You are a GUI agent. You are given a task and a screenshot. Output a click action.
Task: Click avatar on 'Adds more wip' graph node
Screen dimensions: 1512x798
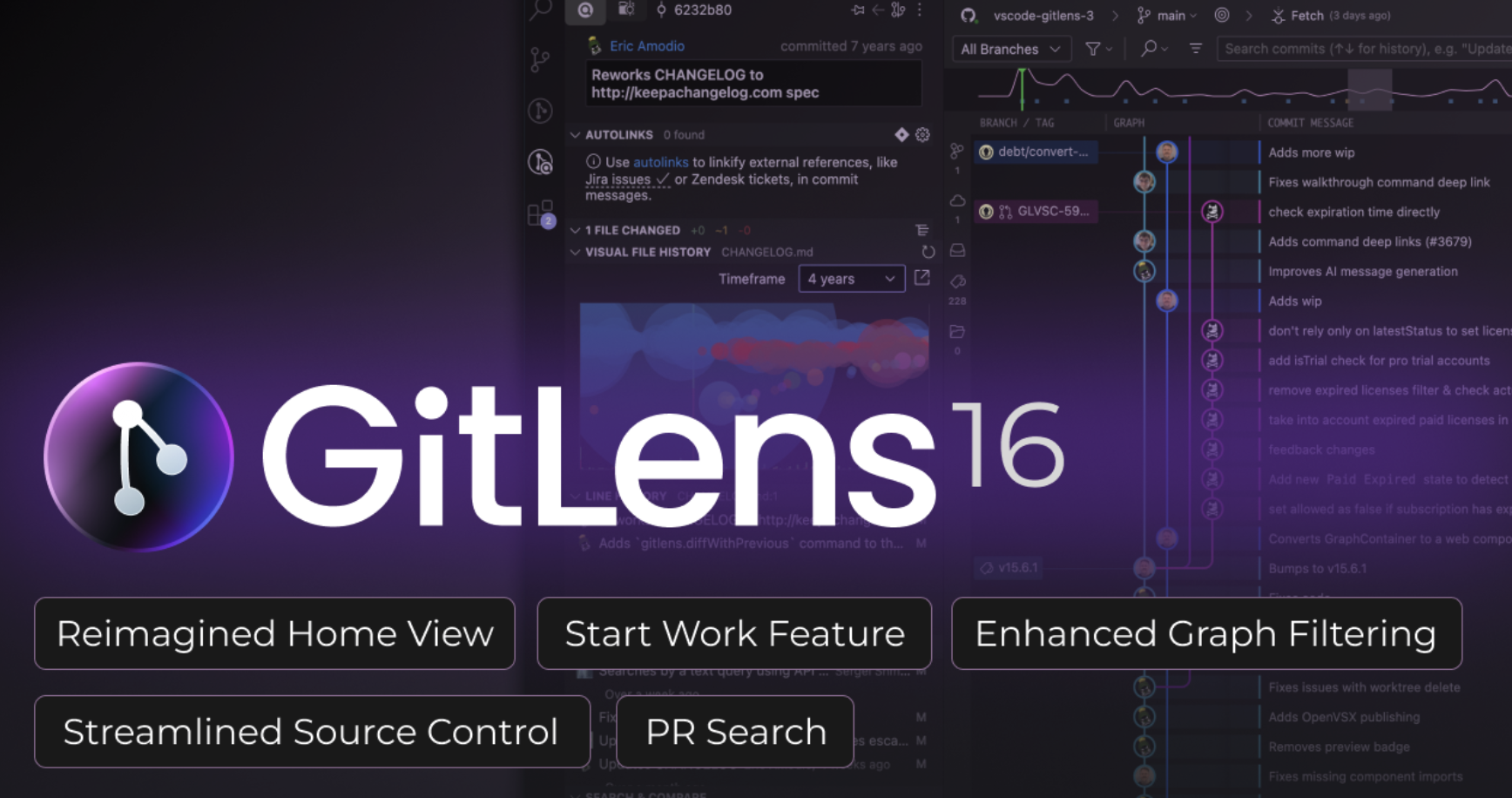pos(1167,152)
